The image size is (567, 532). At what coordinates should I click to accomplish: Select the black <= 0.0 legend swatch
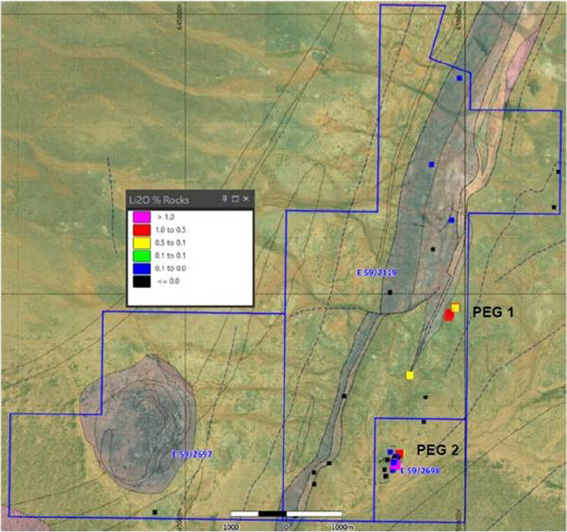click(141, 281)
